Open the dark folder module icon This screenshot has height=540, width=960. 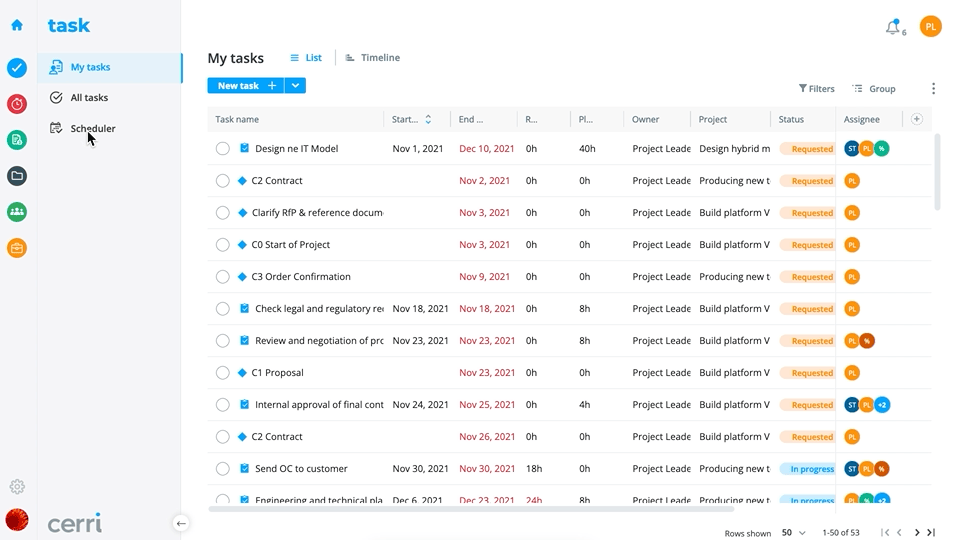[17, 176]
